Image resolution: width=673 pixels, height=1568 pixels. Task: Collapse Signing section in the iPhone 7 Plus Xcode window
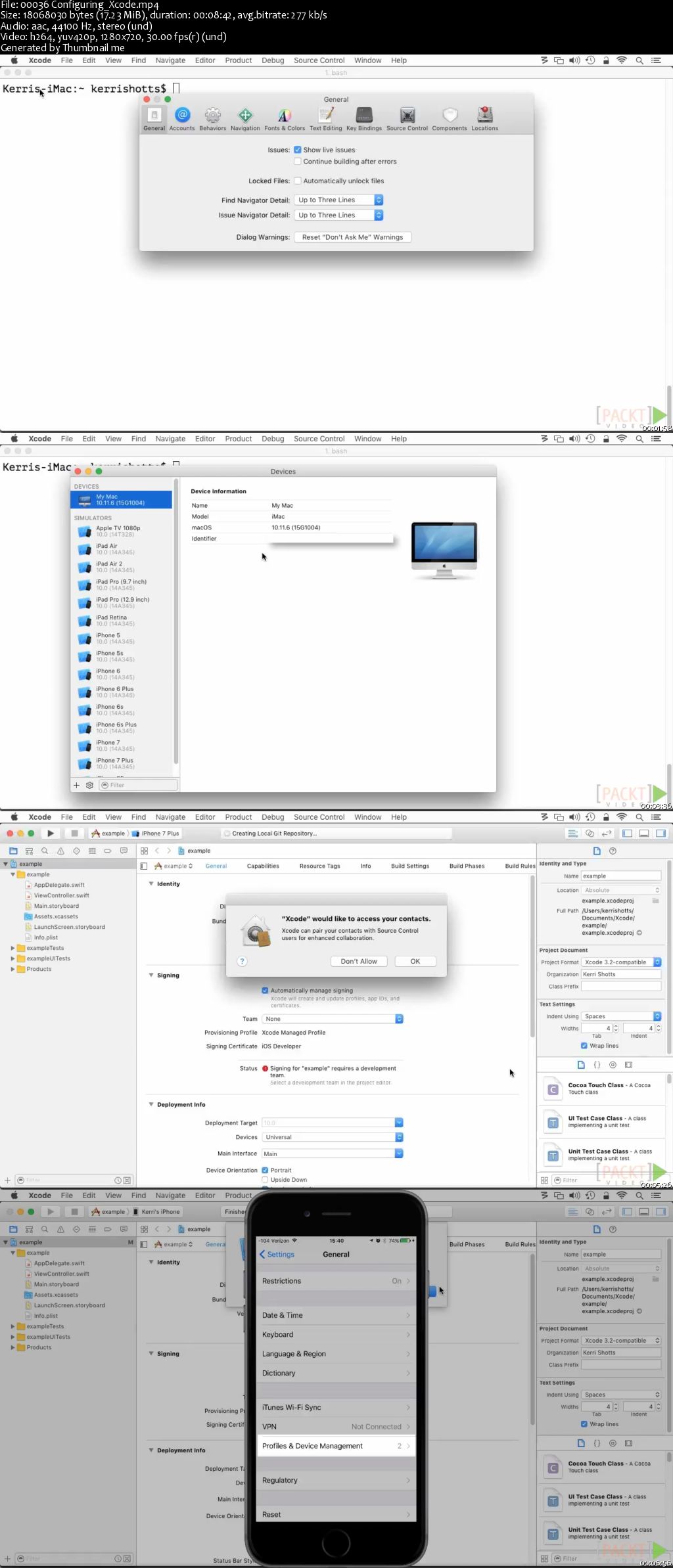click(x=151, y=975)
